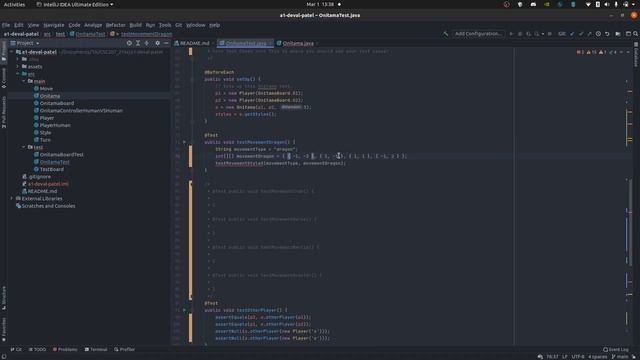Image resolution: width=640 pixels, height=360 pixels.
Task: Open the Navigate menu
Action: [54, 25]
